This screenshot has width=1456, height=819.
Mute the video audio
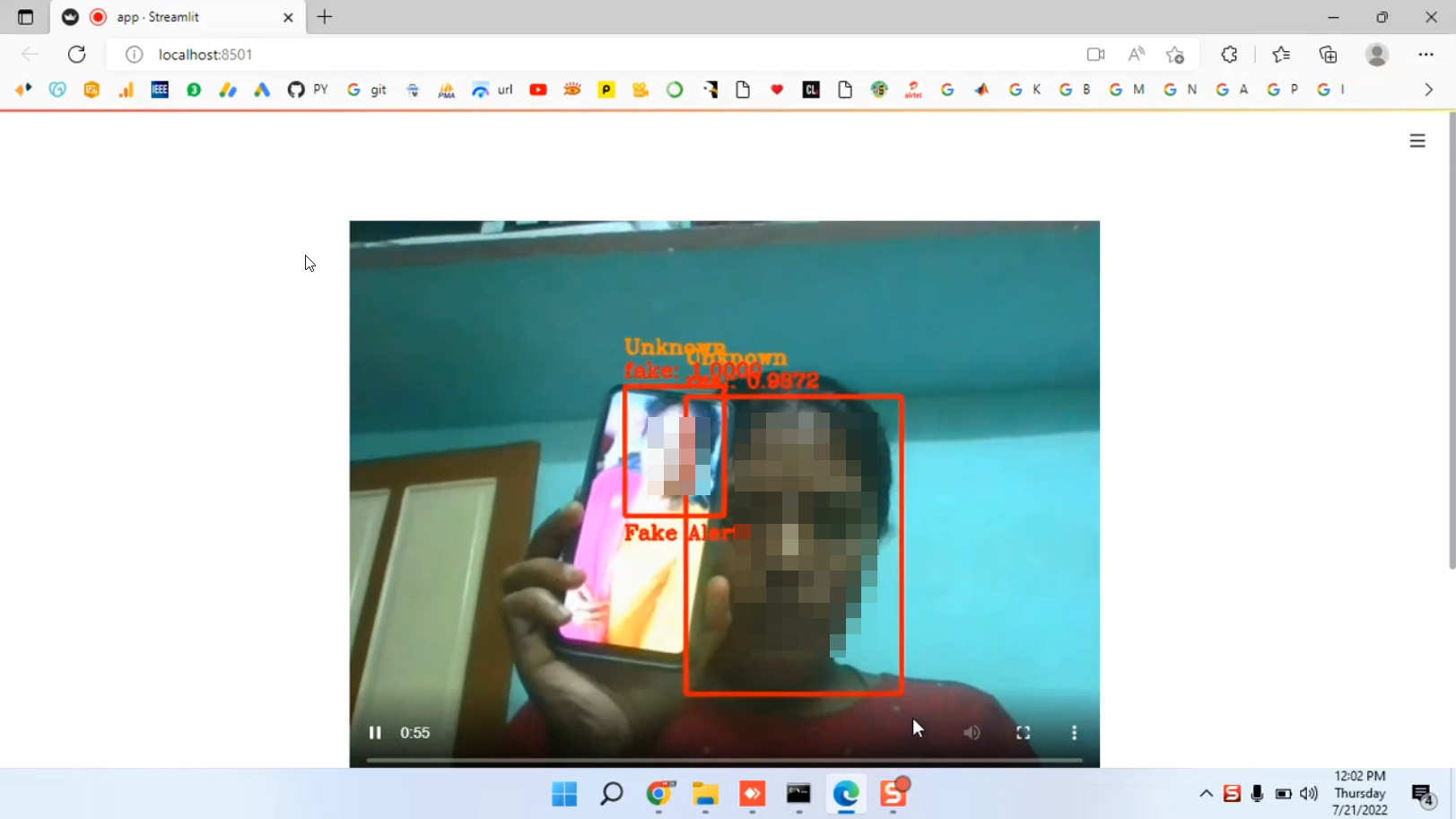click(x=972, y=733)
